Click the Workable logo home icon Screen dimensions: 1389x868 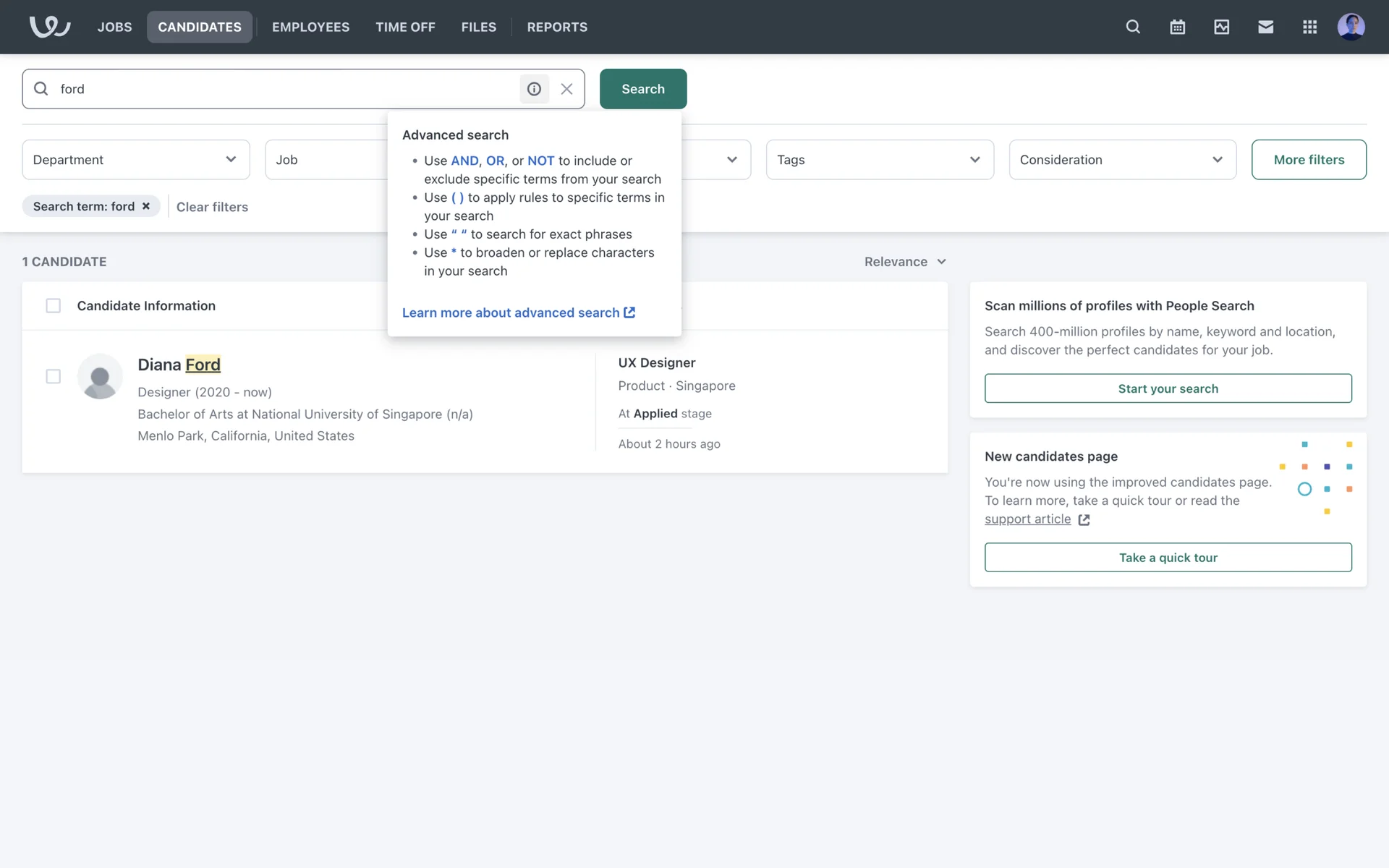point(49,27)
